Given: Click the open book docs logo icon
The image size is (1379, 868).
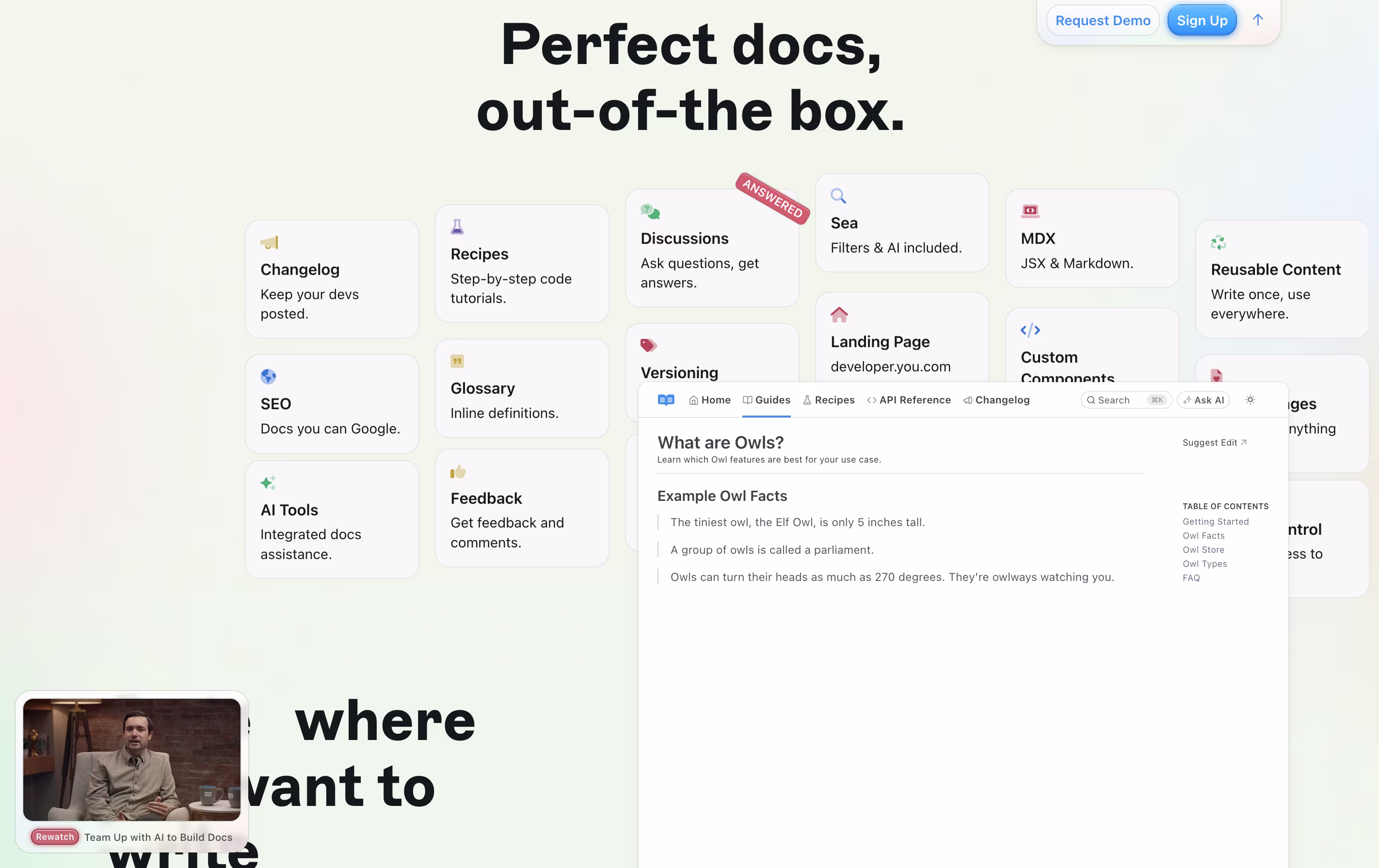Looking at the screenshot, I should click(666, 400).
